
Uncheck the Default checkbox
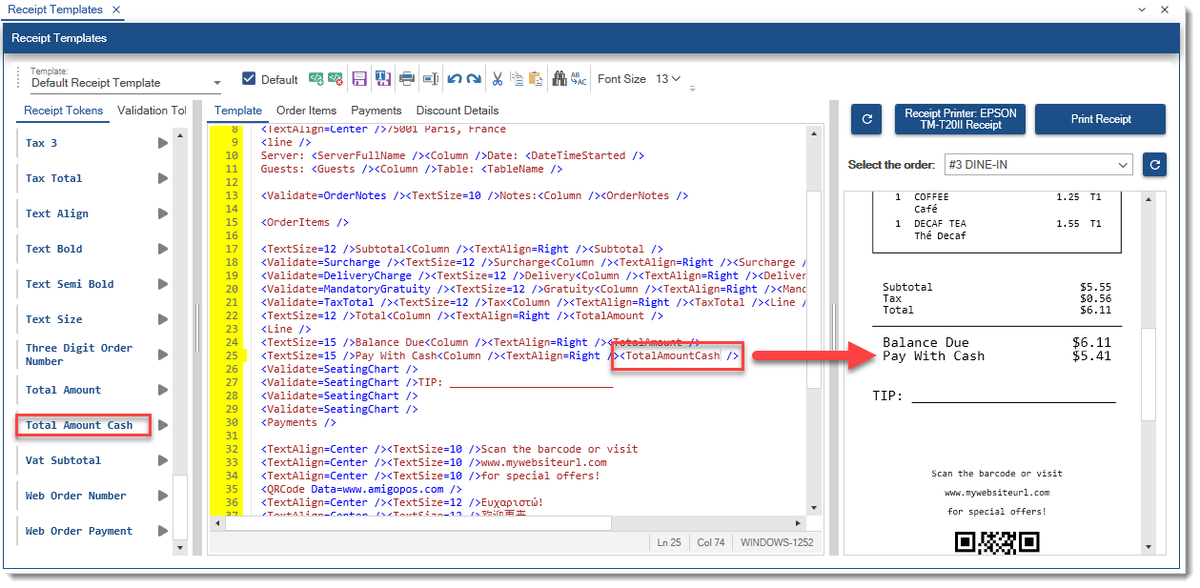(250, 79)
